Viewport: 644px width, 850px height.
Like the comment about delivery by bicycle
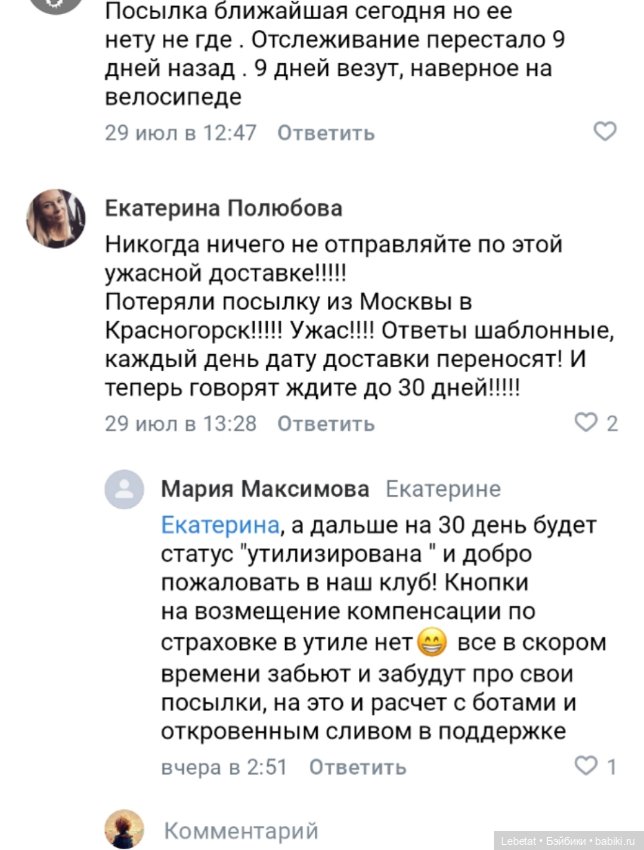(x=604, y=129)
